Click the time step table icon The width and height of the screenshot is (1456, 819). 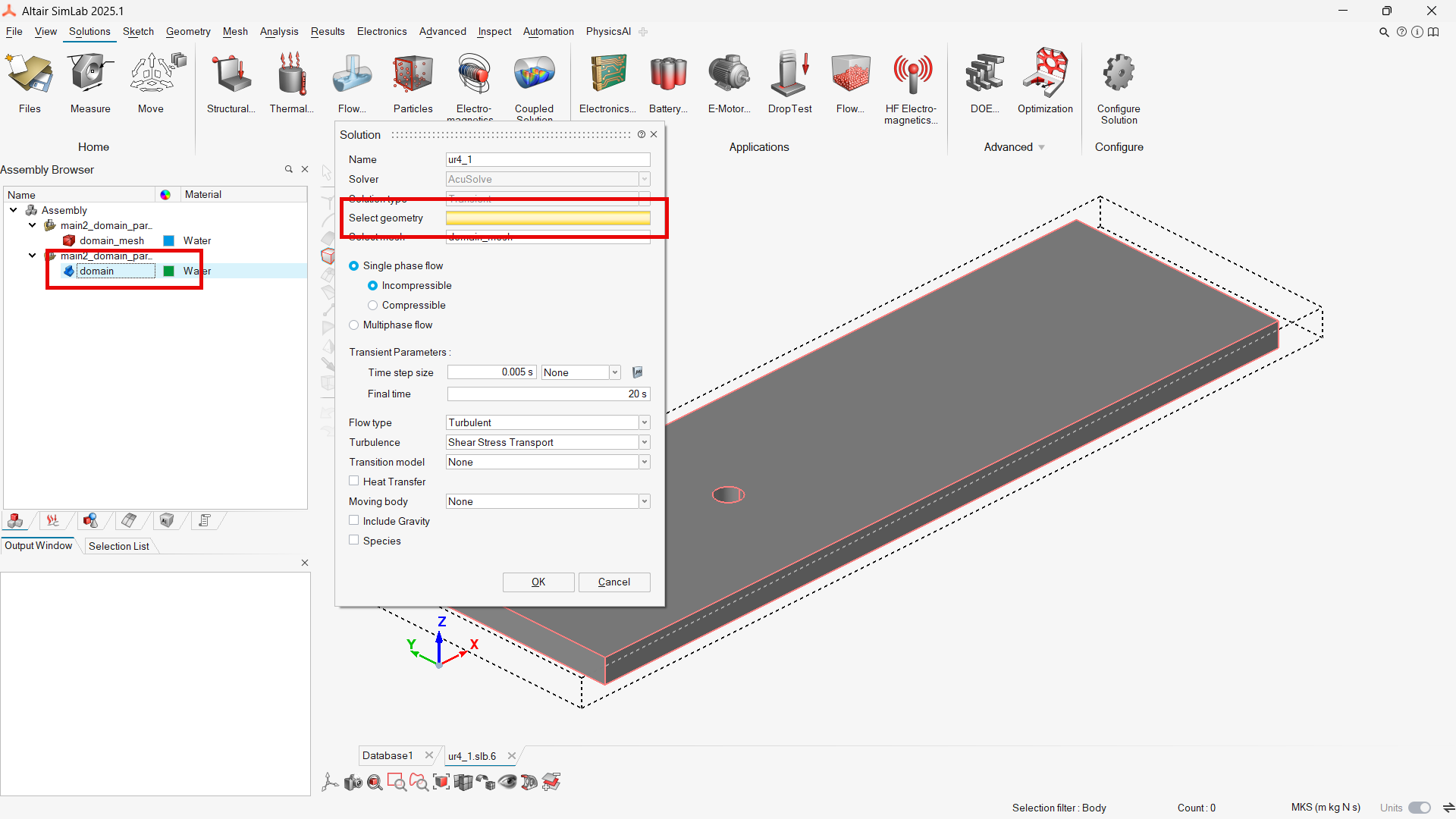tap(638, 372)
